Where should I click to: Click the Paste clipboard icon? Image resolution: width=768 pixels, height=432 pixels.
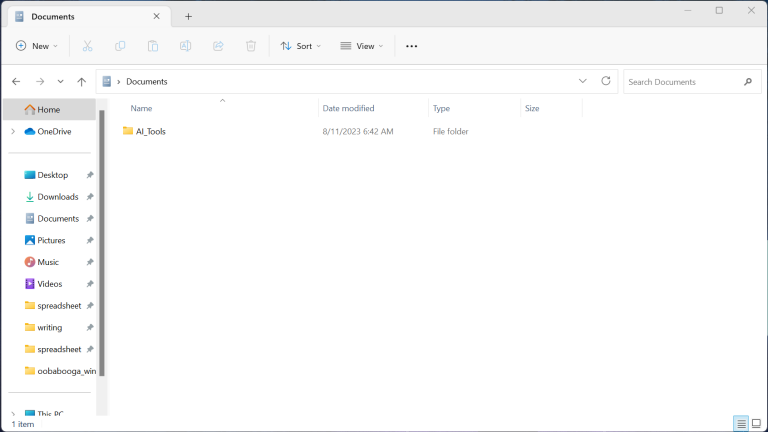click(153, 46)
